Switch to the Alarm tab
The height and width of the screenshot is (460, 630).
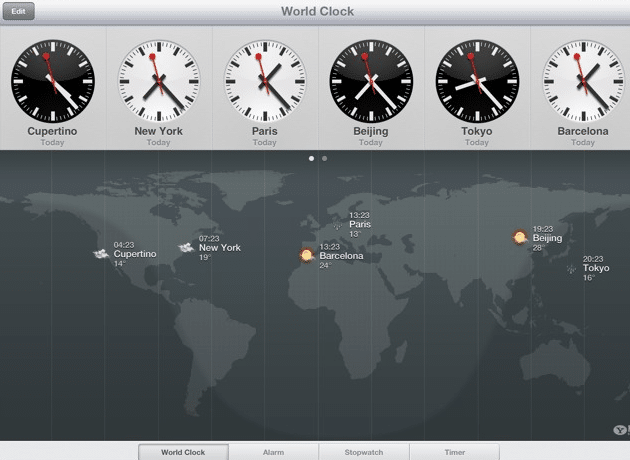(x=274, y=452)
